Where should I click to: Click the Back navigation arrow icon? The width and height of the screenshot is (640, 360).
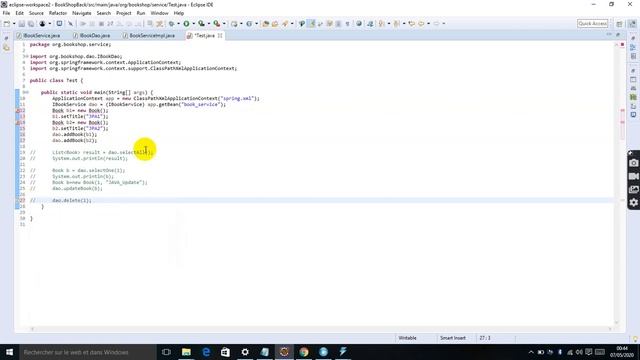coord(421,24)
